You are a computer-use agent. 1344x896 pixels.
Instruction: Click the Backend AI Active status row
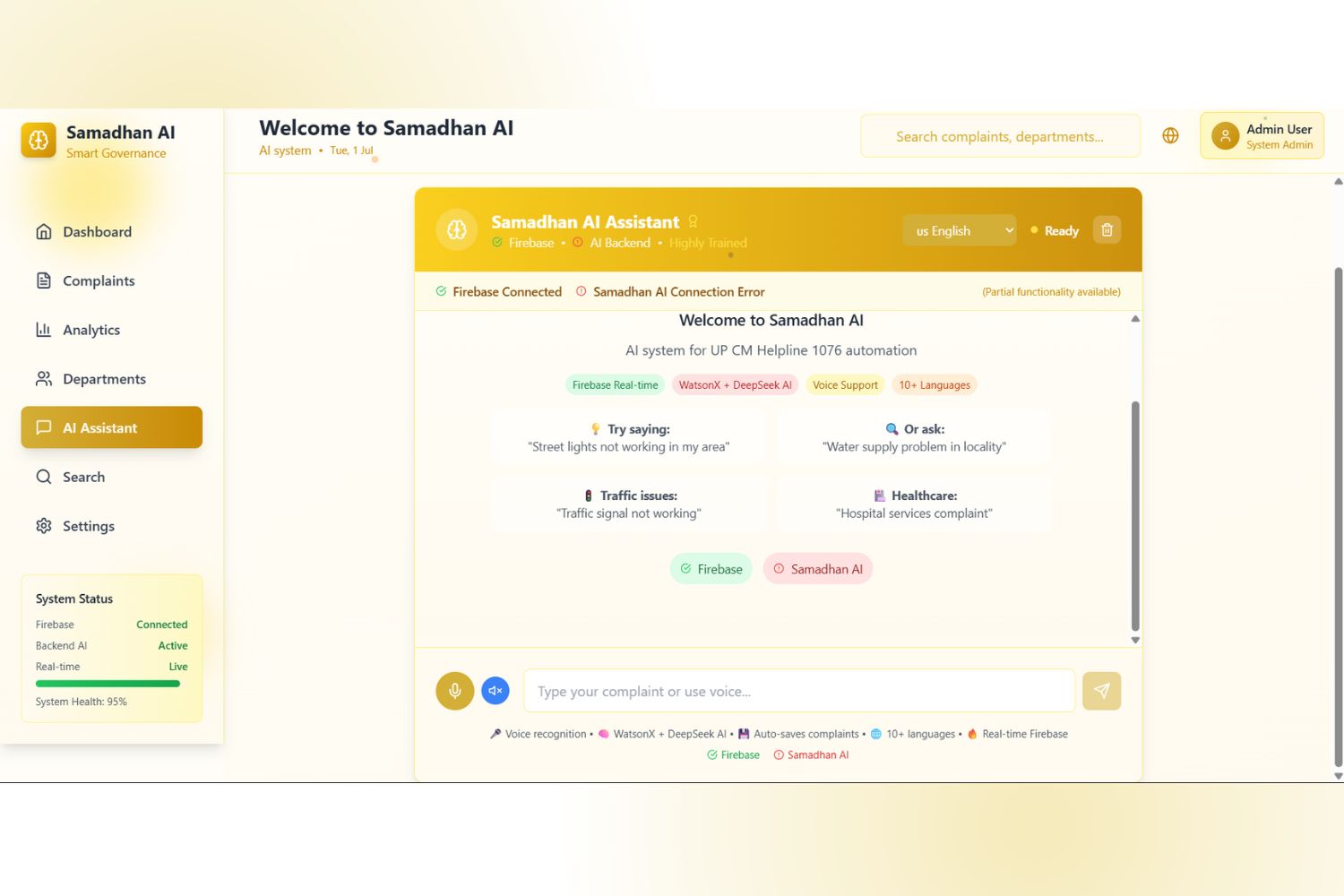112,646
